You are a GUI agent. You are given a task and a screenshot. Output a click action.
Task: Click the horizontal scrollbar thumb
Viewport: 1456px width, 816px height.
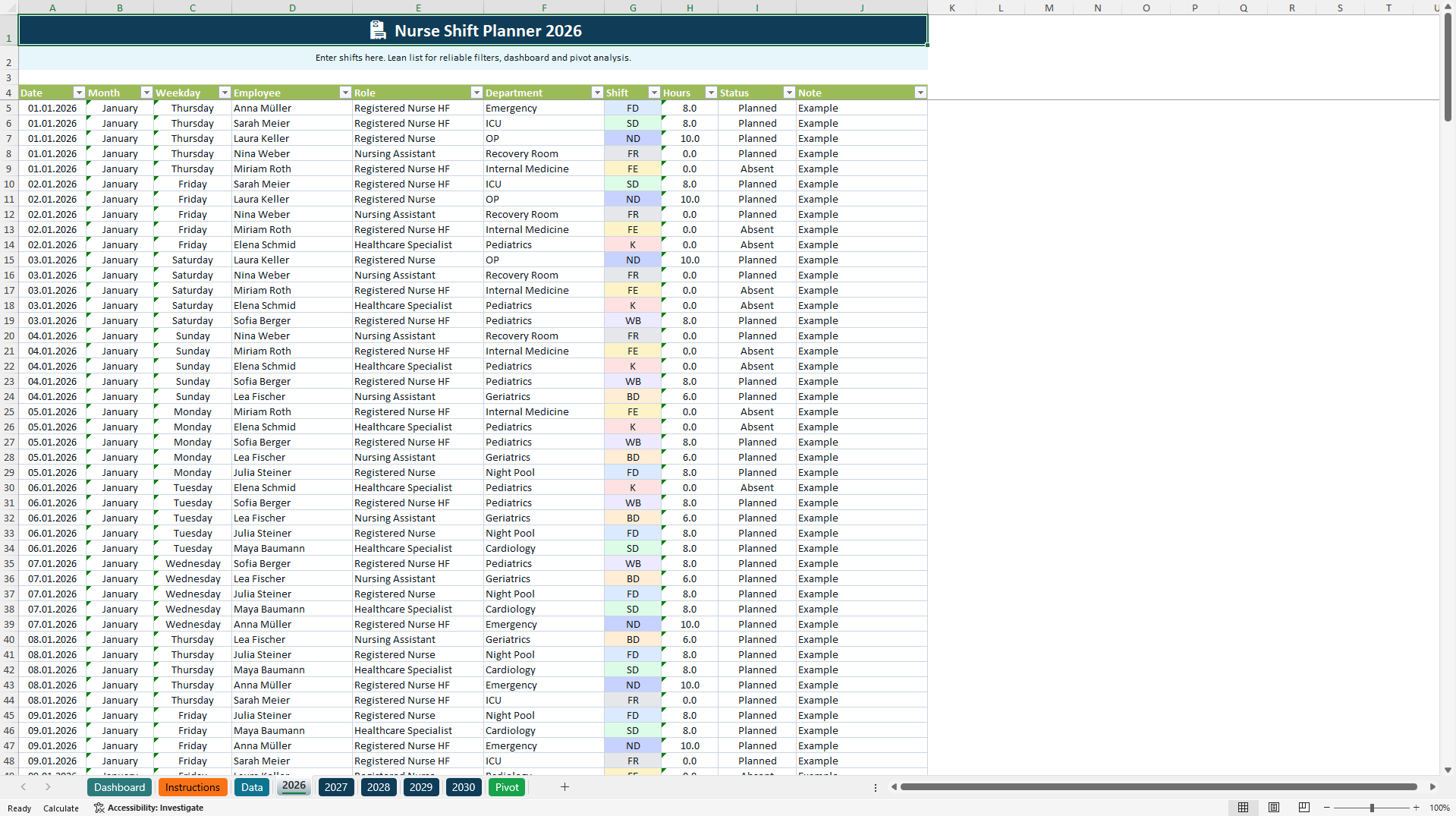[1159, 787]
